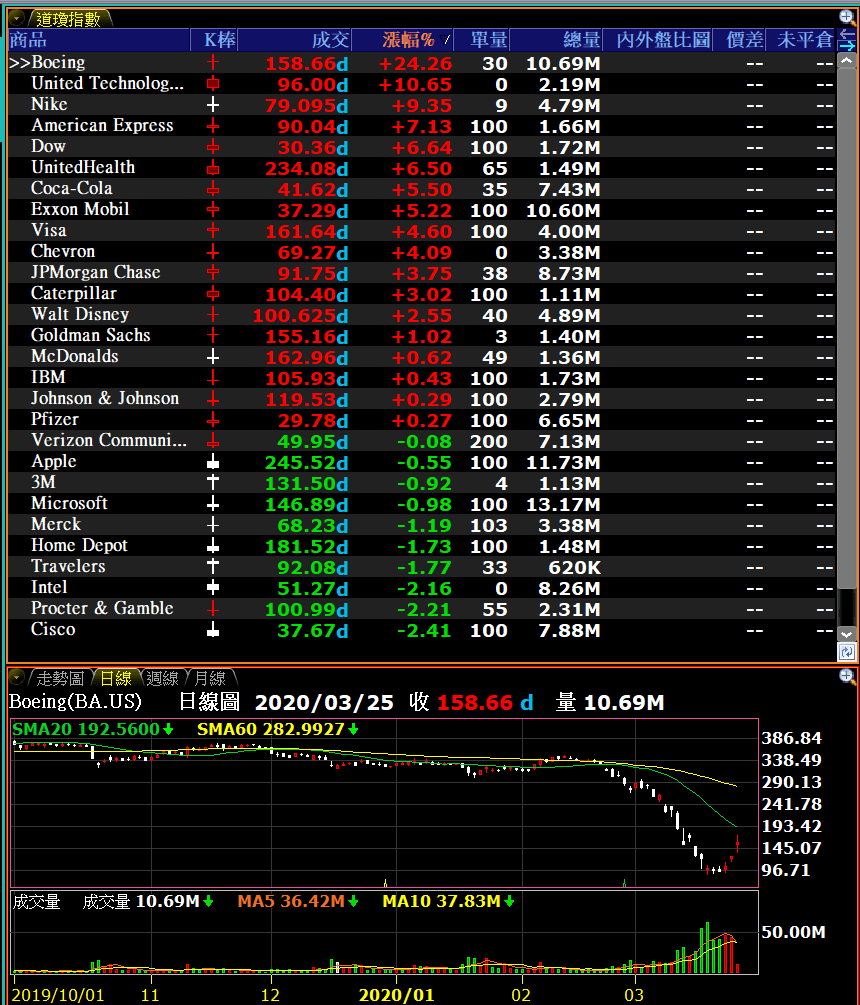
Task: Select the Chevron row
Action: click(422, 252)
